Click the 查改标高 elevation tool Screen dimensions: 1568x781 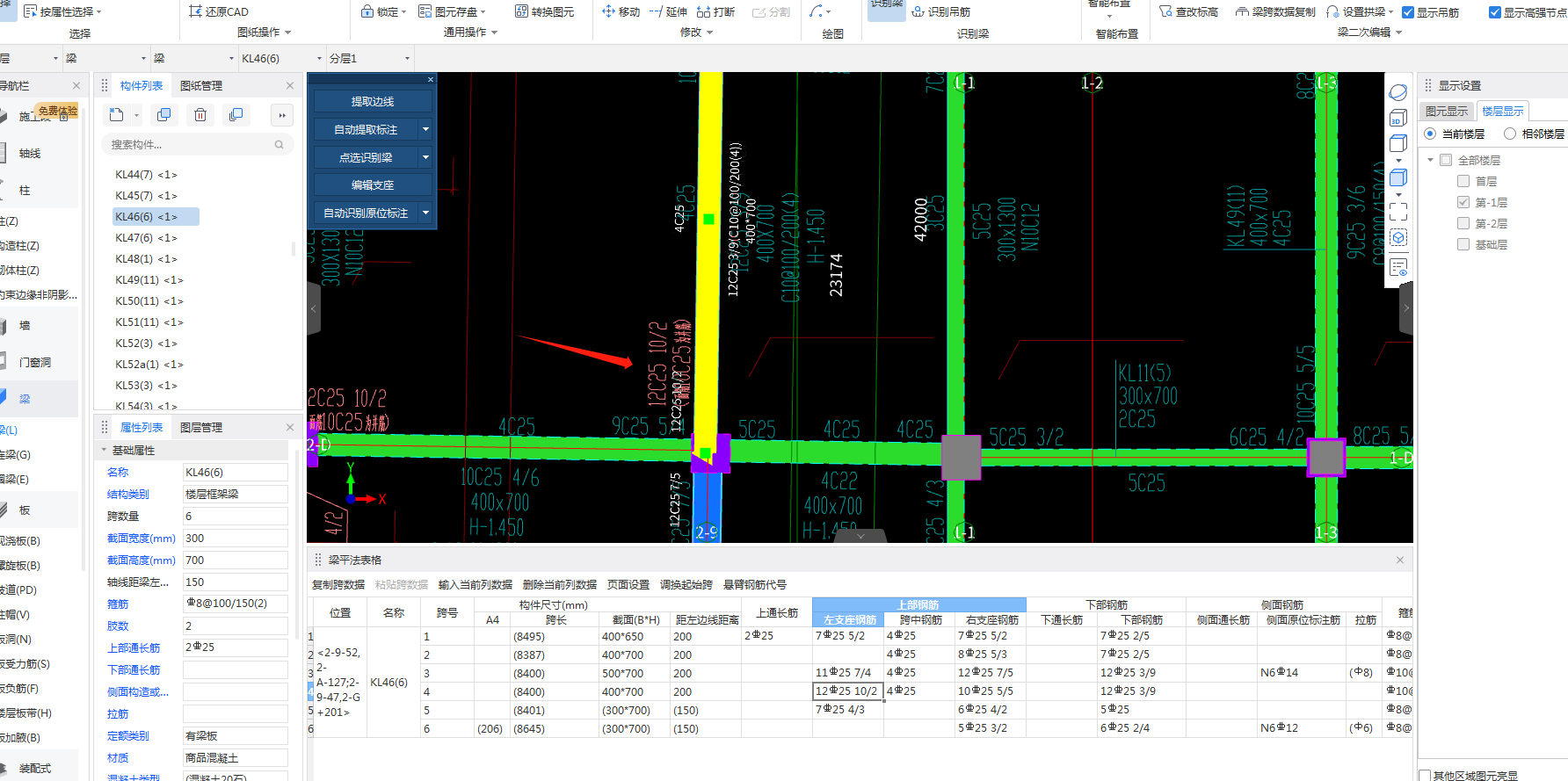tap(1189, 11)
